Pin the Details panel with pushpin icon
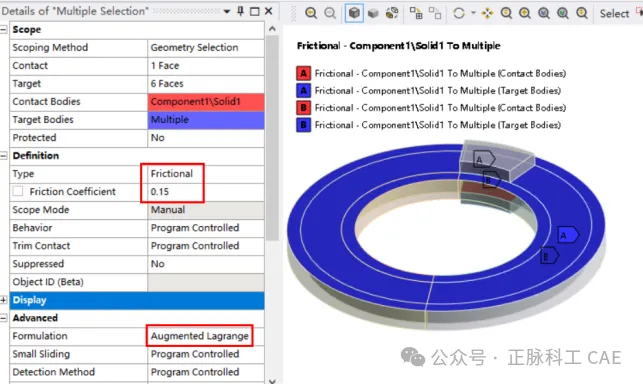Screen dimensions: 643x384 tap(240, 11)
